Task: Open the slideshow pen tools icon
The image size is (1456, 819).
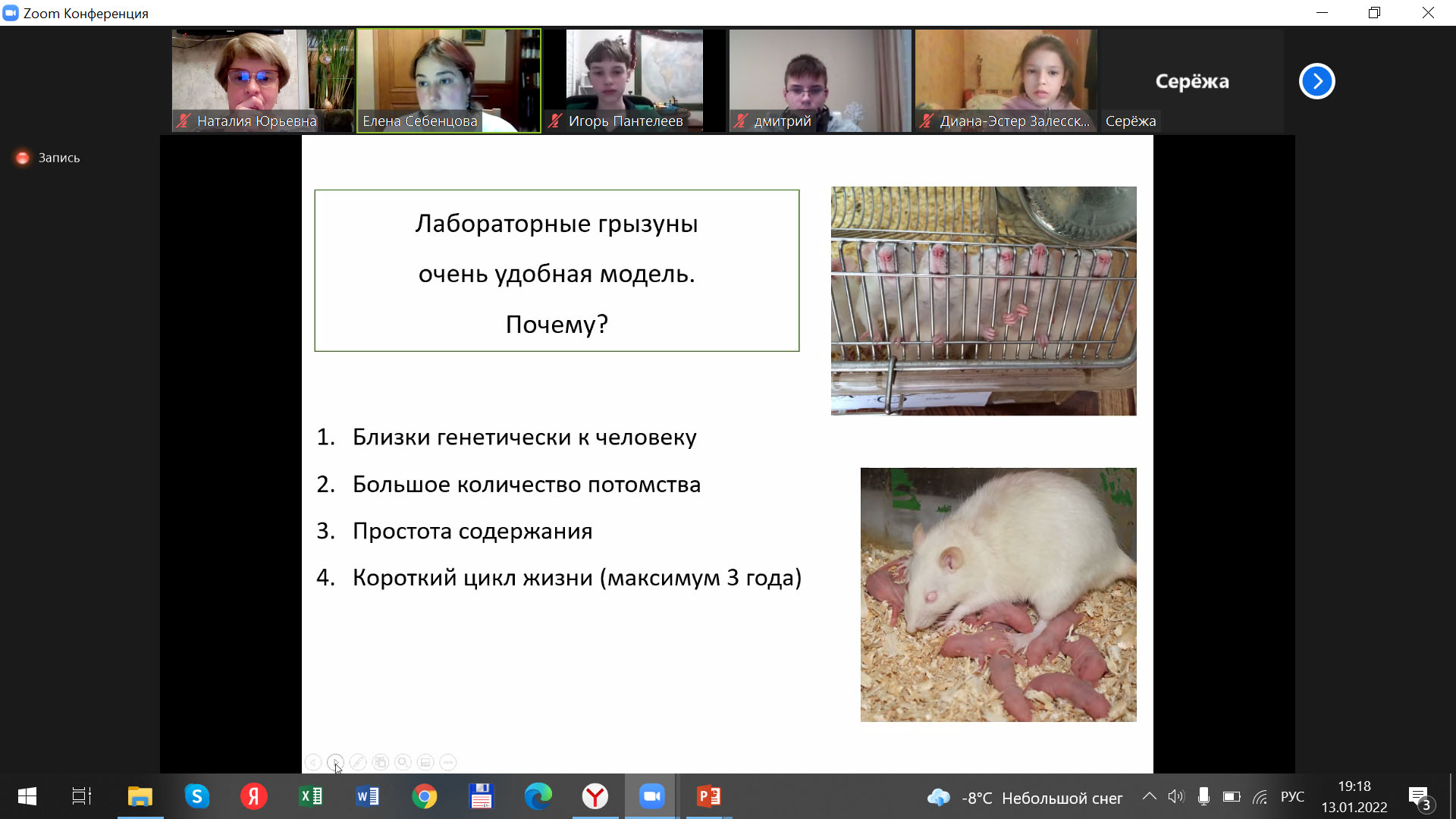Action: pyautogui.click(x=358, y=762)
